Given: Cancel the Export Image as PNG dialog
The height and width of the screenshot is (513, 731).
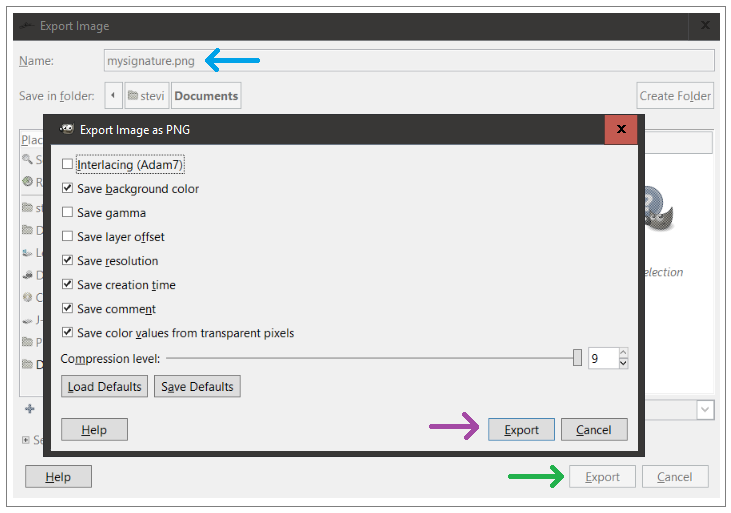Looking at the screenshot, I should coord(593,430).
